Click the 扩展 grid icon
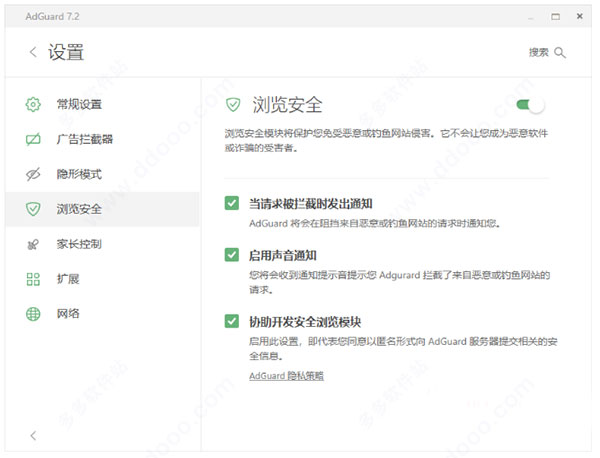This screenshot has width=600, height=458. (x=33, y=279)
